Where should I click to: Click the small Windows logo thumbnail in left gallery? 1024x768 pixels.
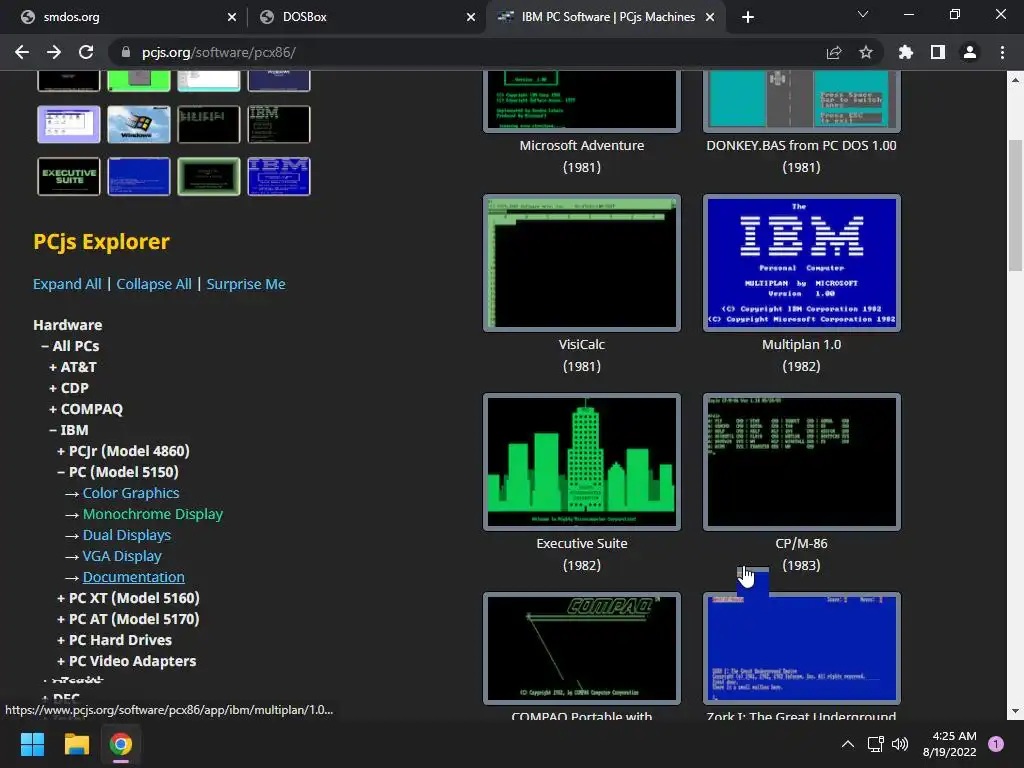click(139, 124)
